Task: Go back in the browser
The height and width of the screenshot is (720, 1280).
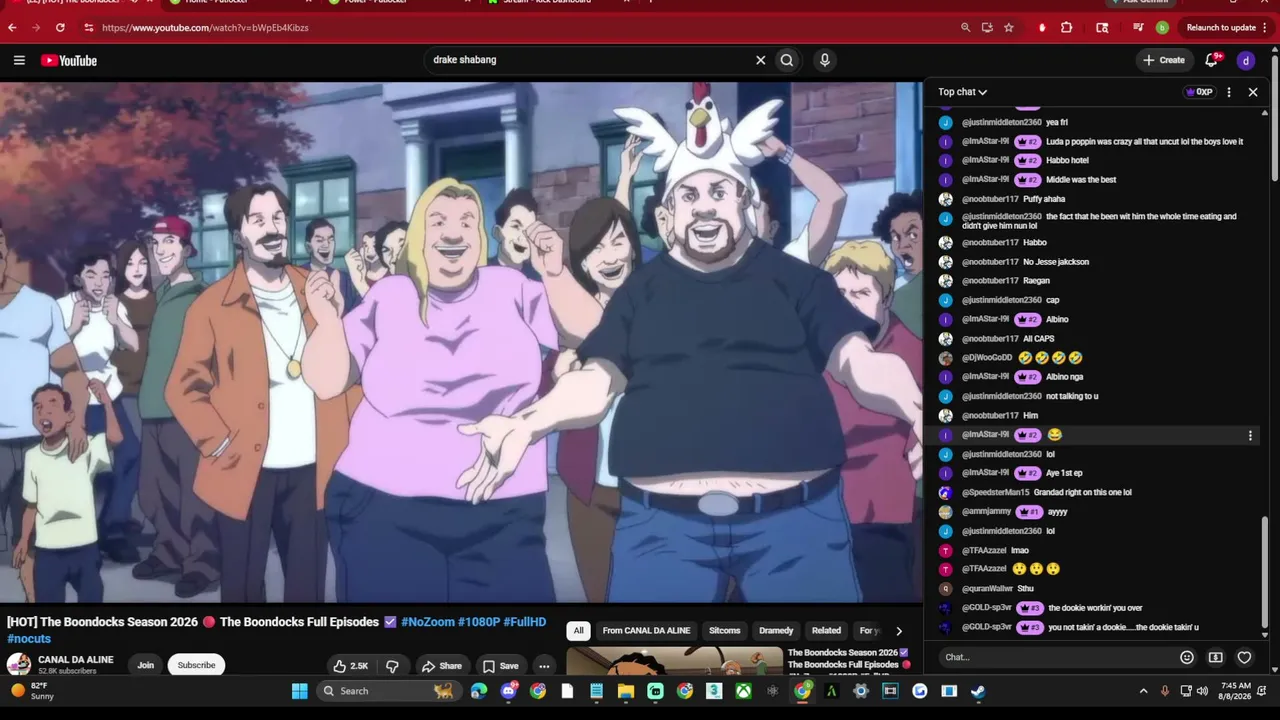Action: pos(12,28)
